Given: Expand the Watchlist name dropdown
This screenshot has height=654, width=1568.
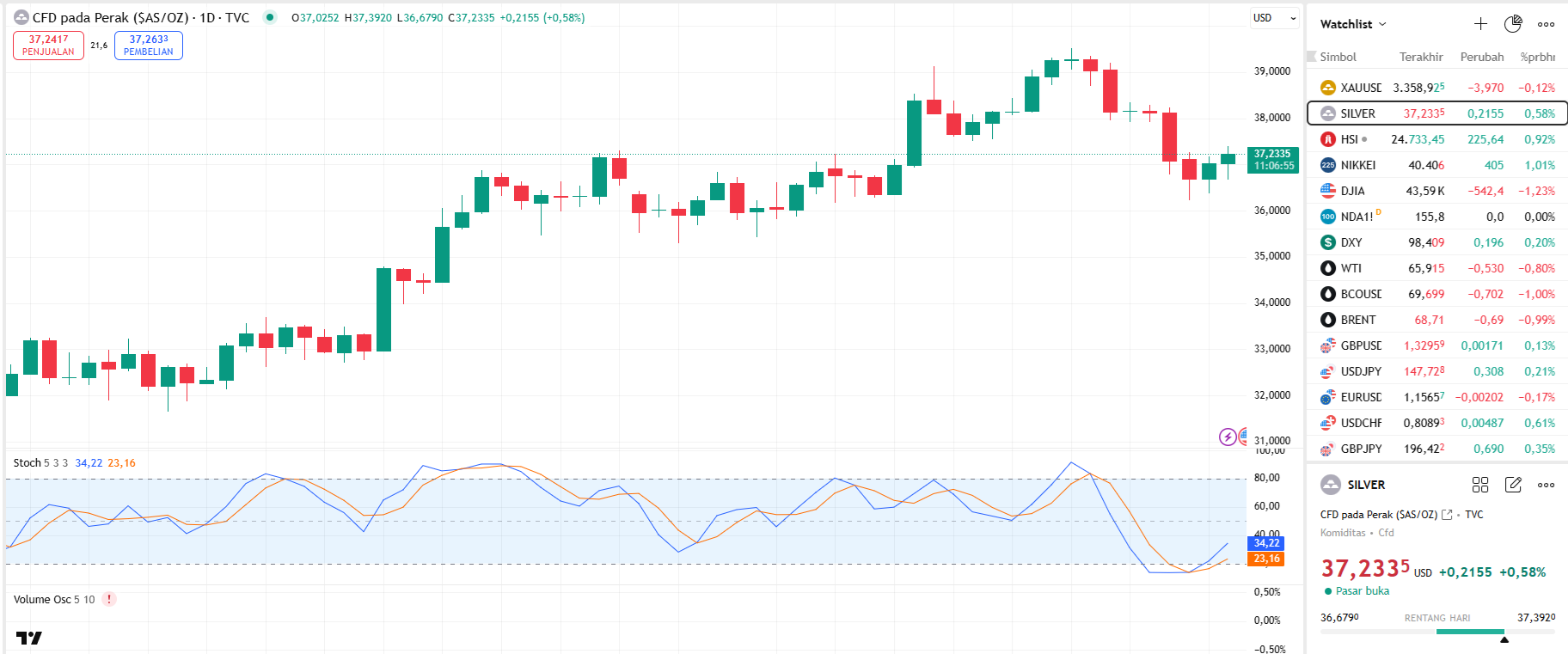Looking at the screenshot, I should tap(1353, 24).
